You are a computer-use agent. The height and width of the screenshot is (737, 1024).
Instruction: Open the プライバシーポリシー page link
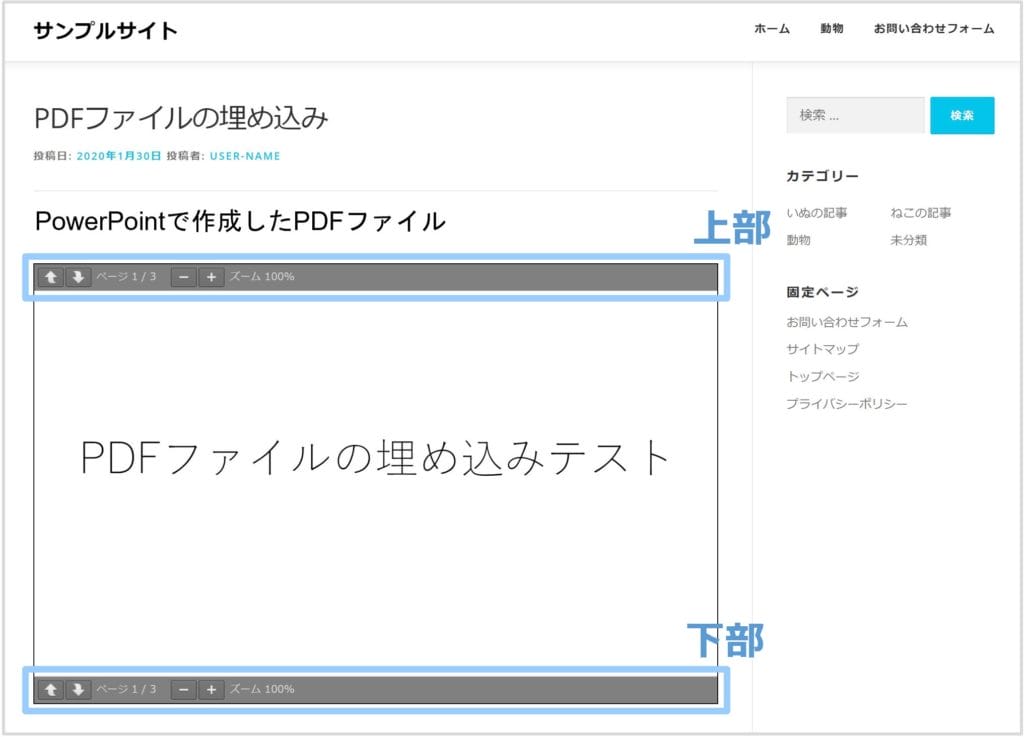(x=847, y=404)
